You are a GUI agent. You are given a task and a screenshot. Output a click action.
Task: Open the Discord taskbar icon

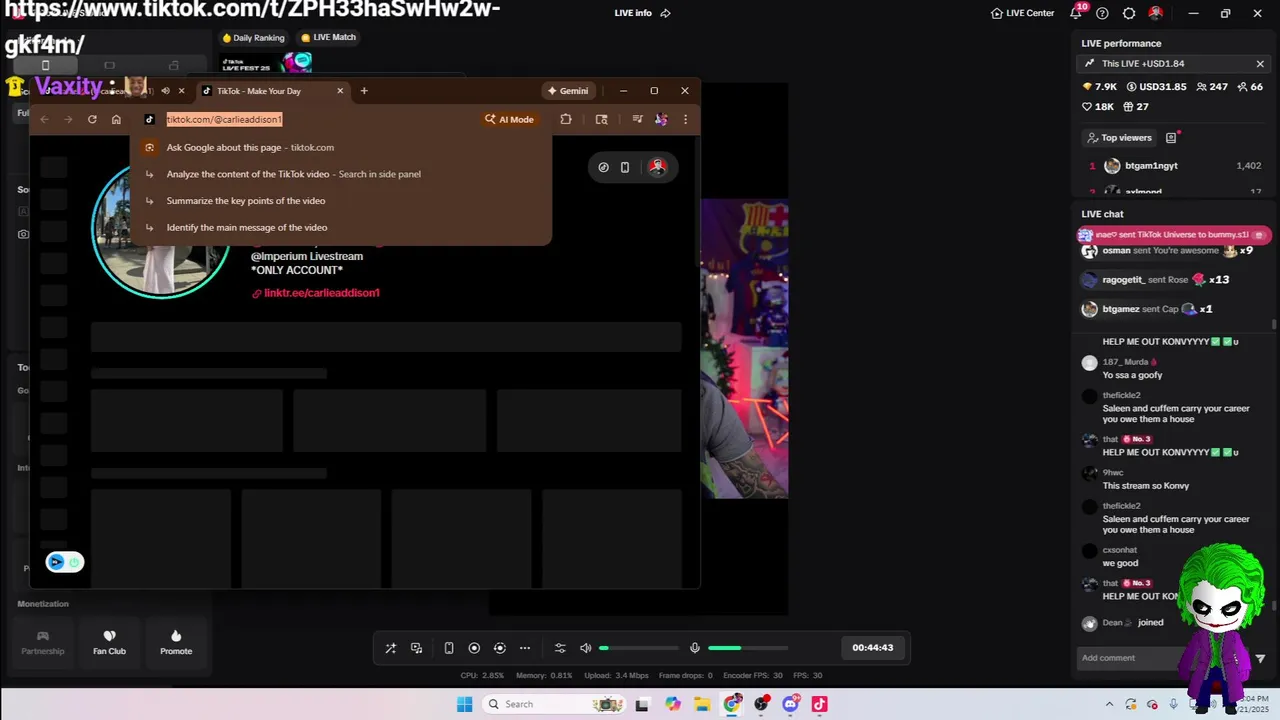[790, 704]
